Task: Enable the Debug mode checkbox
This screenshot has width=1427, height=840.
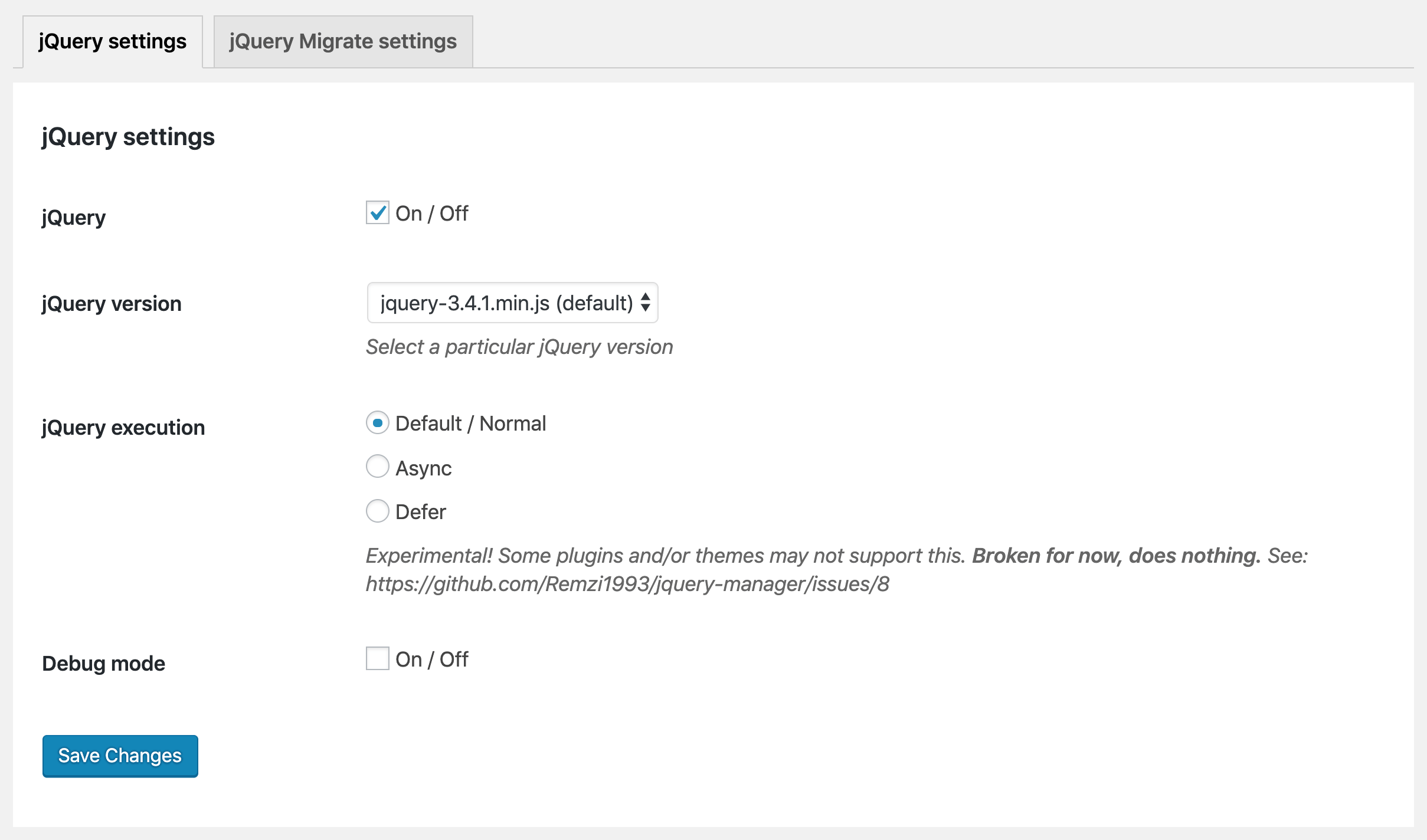Action: 377,658
